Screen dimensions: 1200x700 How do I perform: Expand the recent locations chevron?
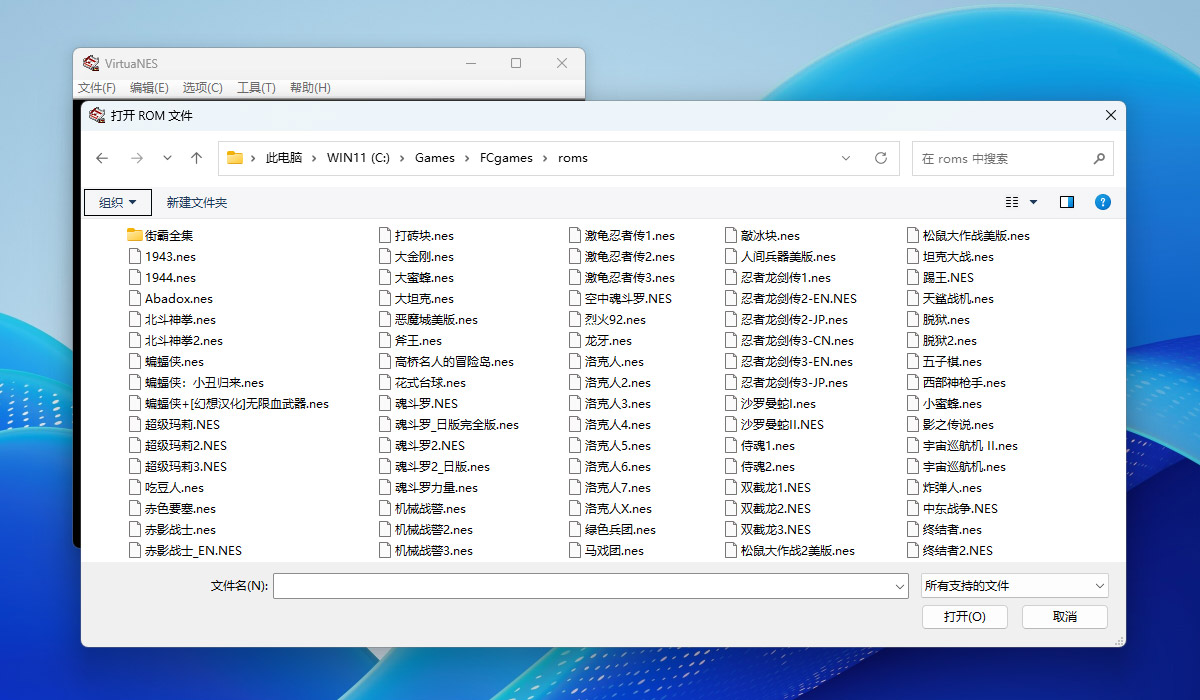(167, 158)
